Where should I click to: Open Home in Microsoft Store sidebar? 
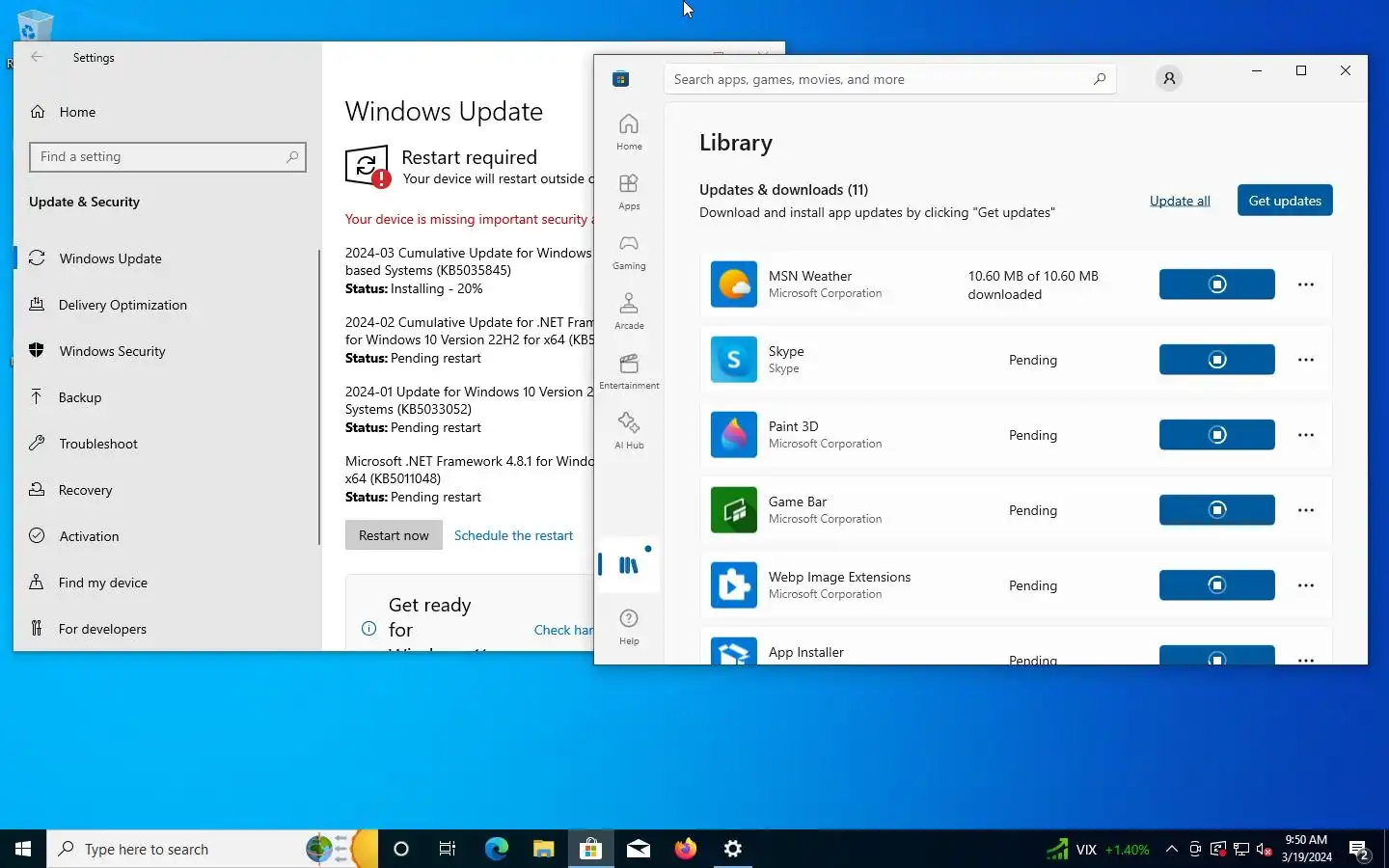629,132
